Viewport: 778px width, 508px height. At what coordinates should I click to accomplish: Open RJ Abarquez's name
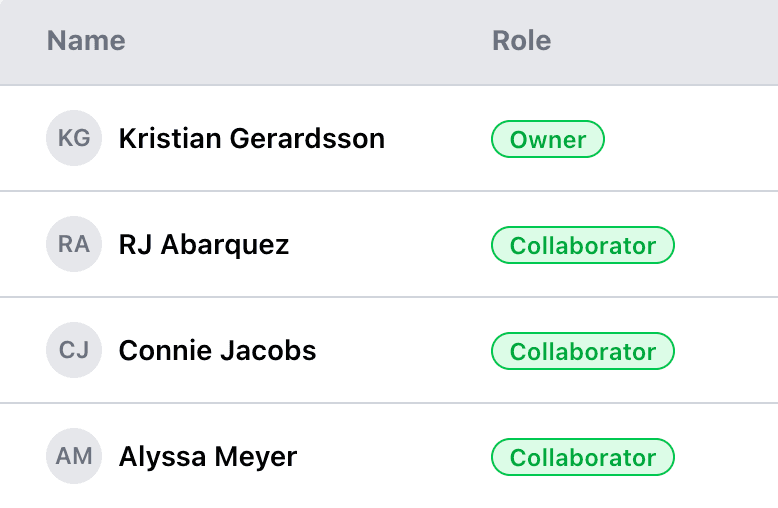tap(204, 244)
